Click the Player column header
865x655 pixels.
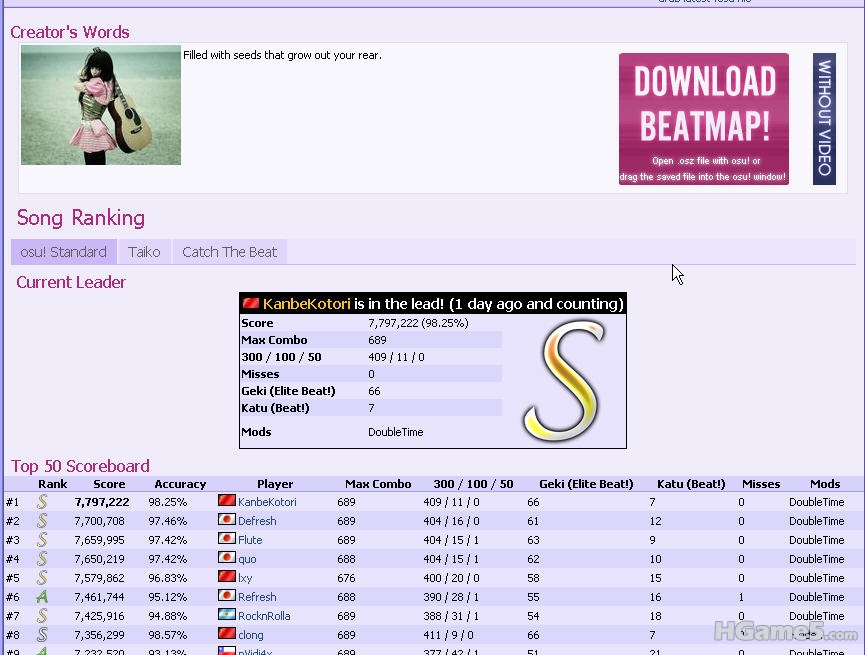[275, 484]
